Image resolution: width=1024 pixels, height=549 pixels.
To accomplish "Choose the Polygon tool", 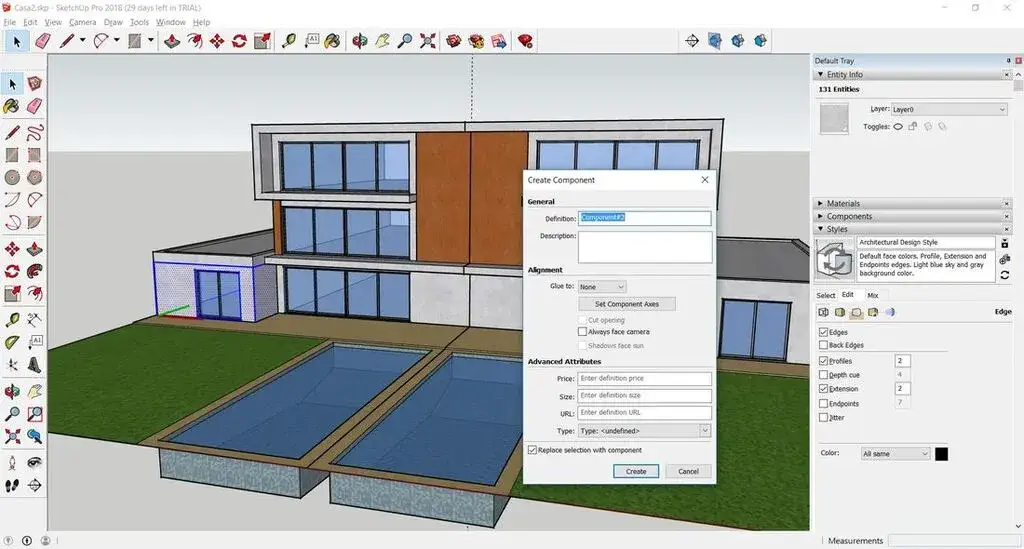I will coord(35,177).
